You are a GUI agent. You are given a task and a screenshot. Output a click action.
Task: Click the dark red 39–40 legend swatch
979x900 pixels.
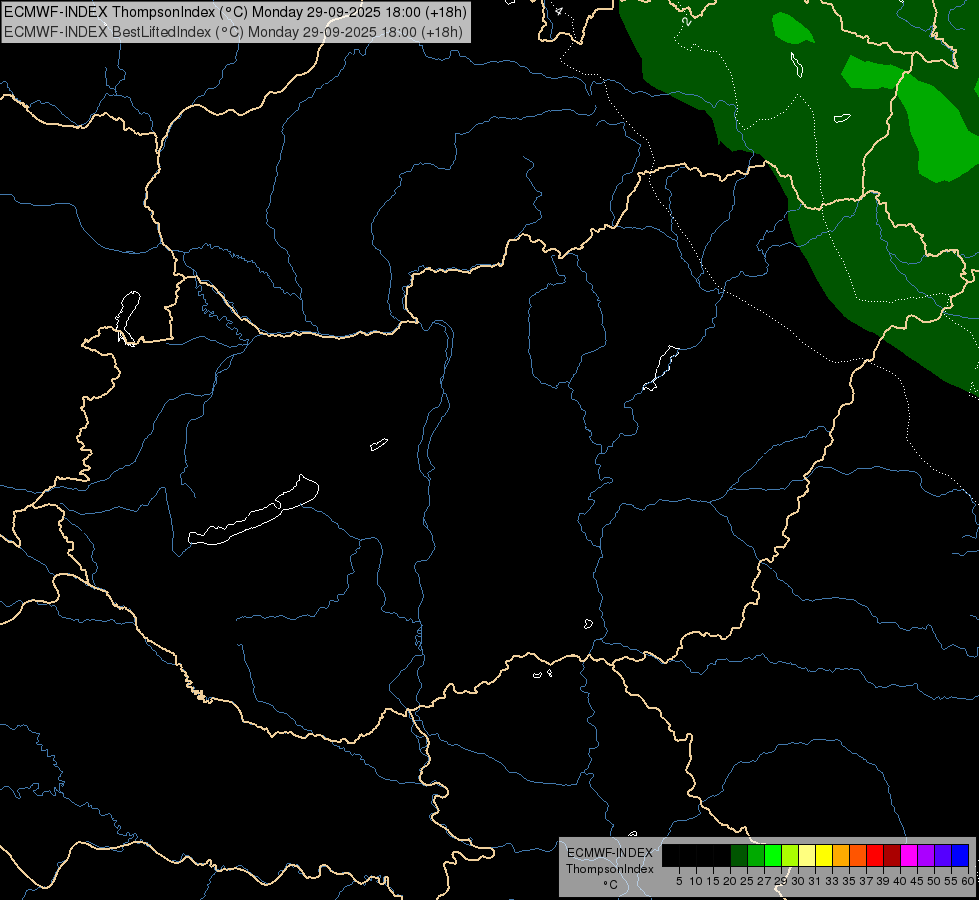[x=892, y=855]
